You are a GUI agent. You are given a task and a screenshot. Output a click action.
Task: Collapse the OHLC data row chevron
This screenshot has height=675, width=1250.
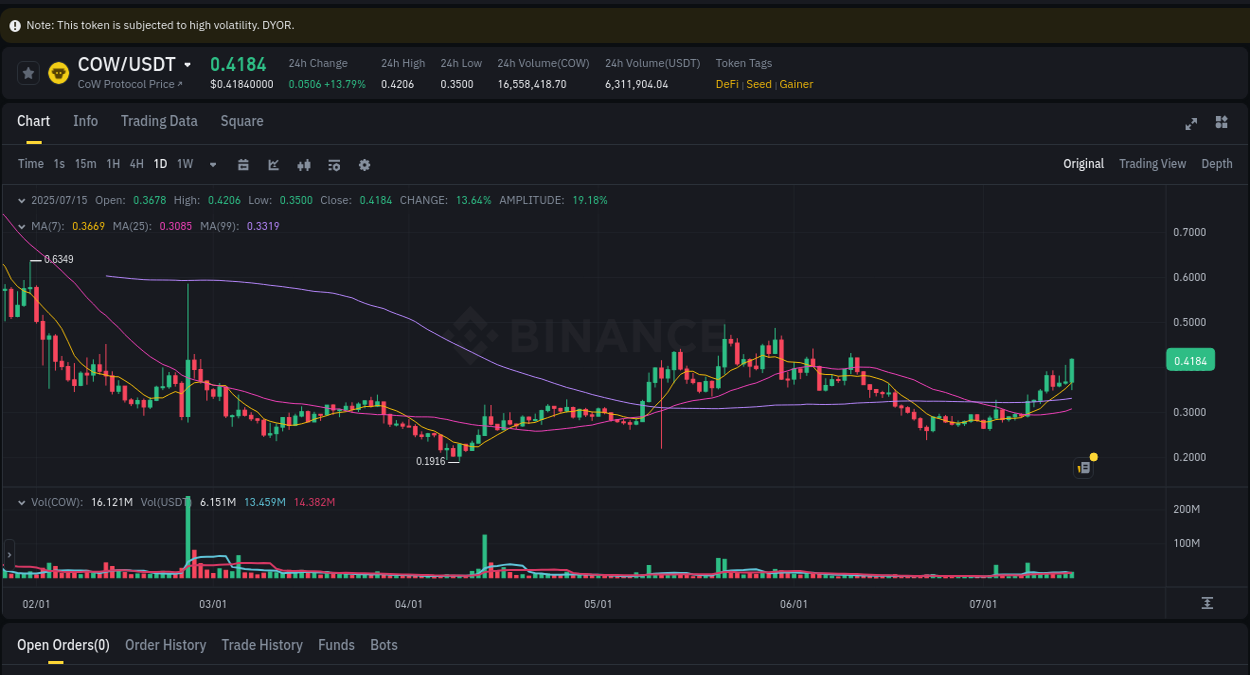pos(20,200)
